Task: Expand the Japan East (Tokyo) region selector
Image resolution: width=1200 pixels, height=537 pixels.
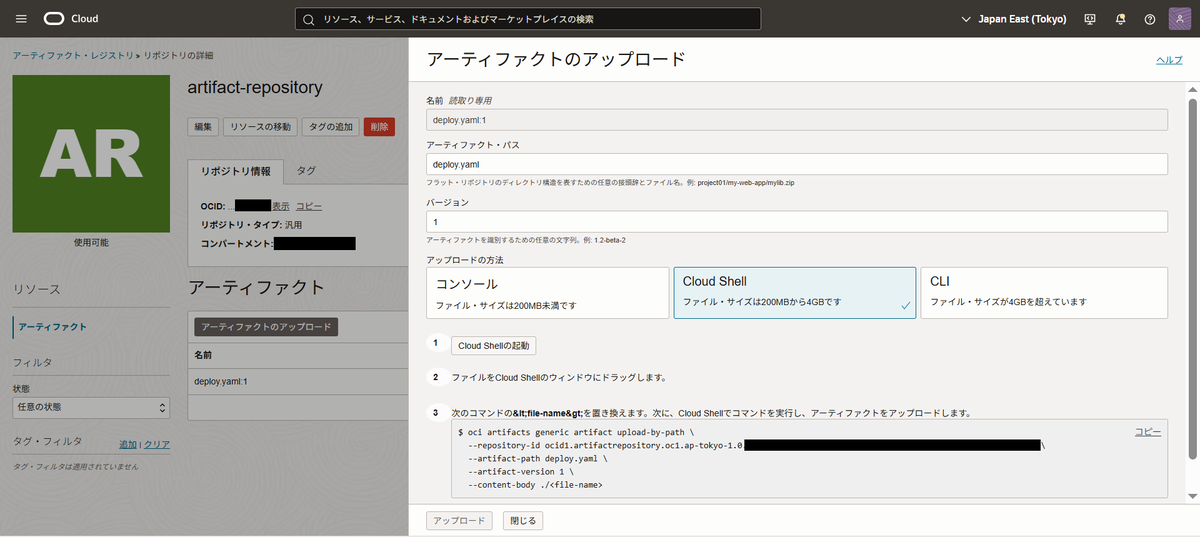Action: [1013, 19]
